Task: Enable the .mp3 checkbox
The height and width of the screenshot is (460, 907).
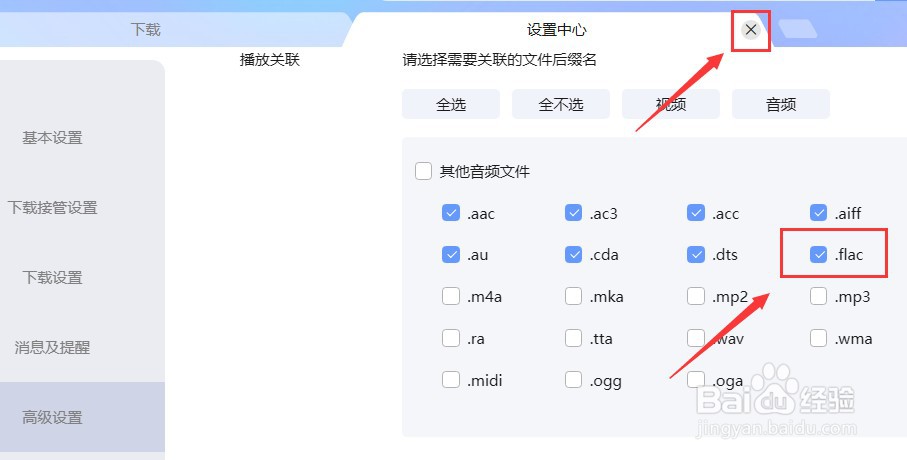Action: click(818, 296)
